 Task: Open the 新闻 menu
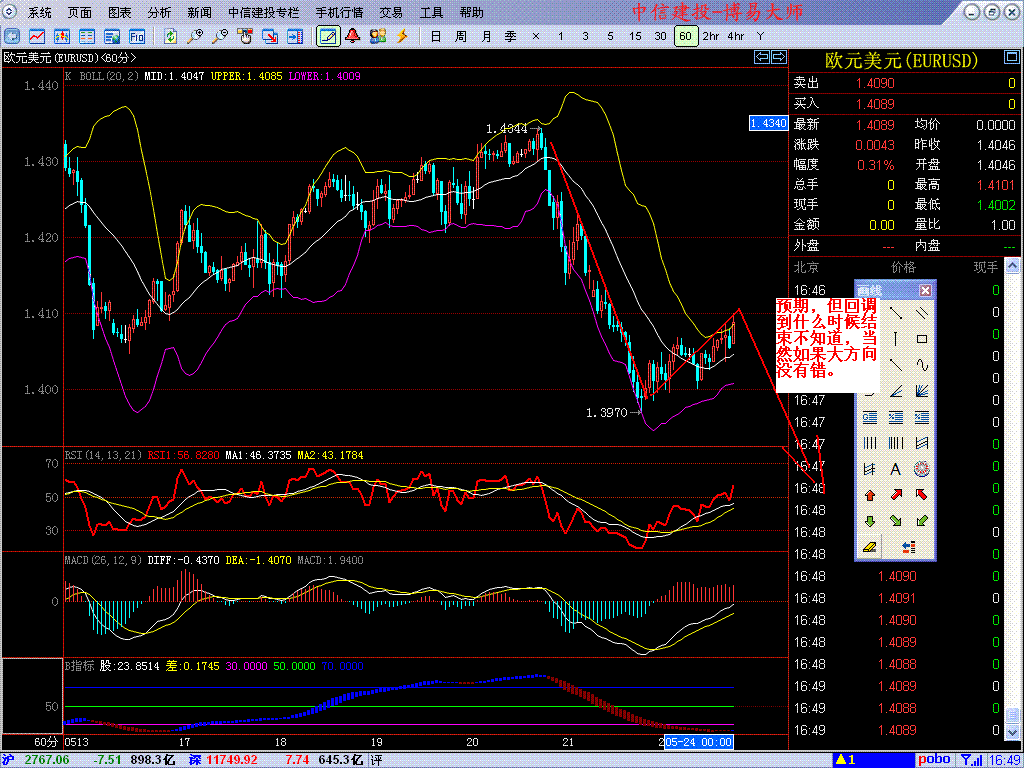click(199, 12)
